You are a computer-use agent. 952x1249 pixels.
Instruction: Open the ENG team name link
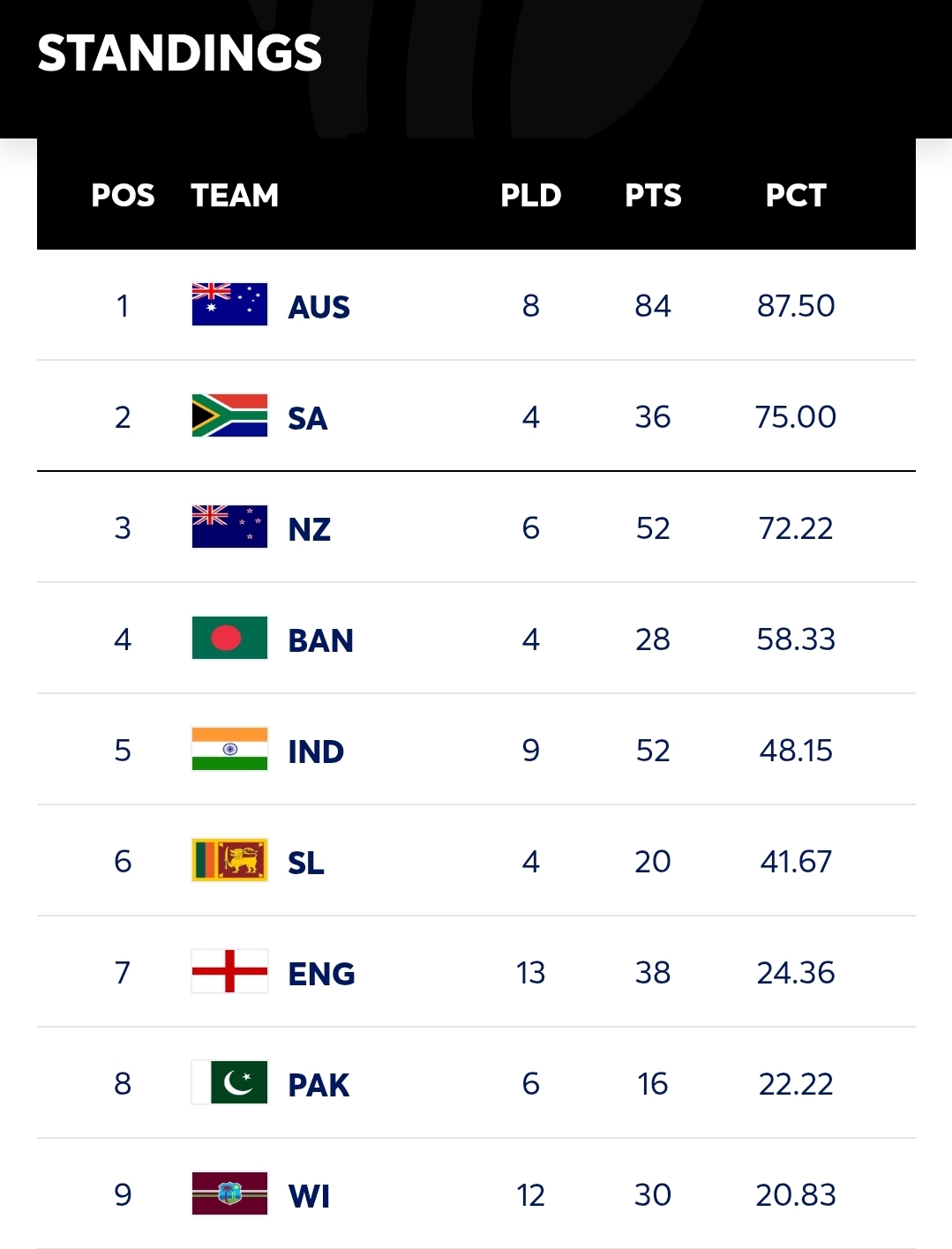click(321, 974)
